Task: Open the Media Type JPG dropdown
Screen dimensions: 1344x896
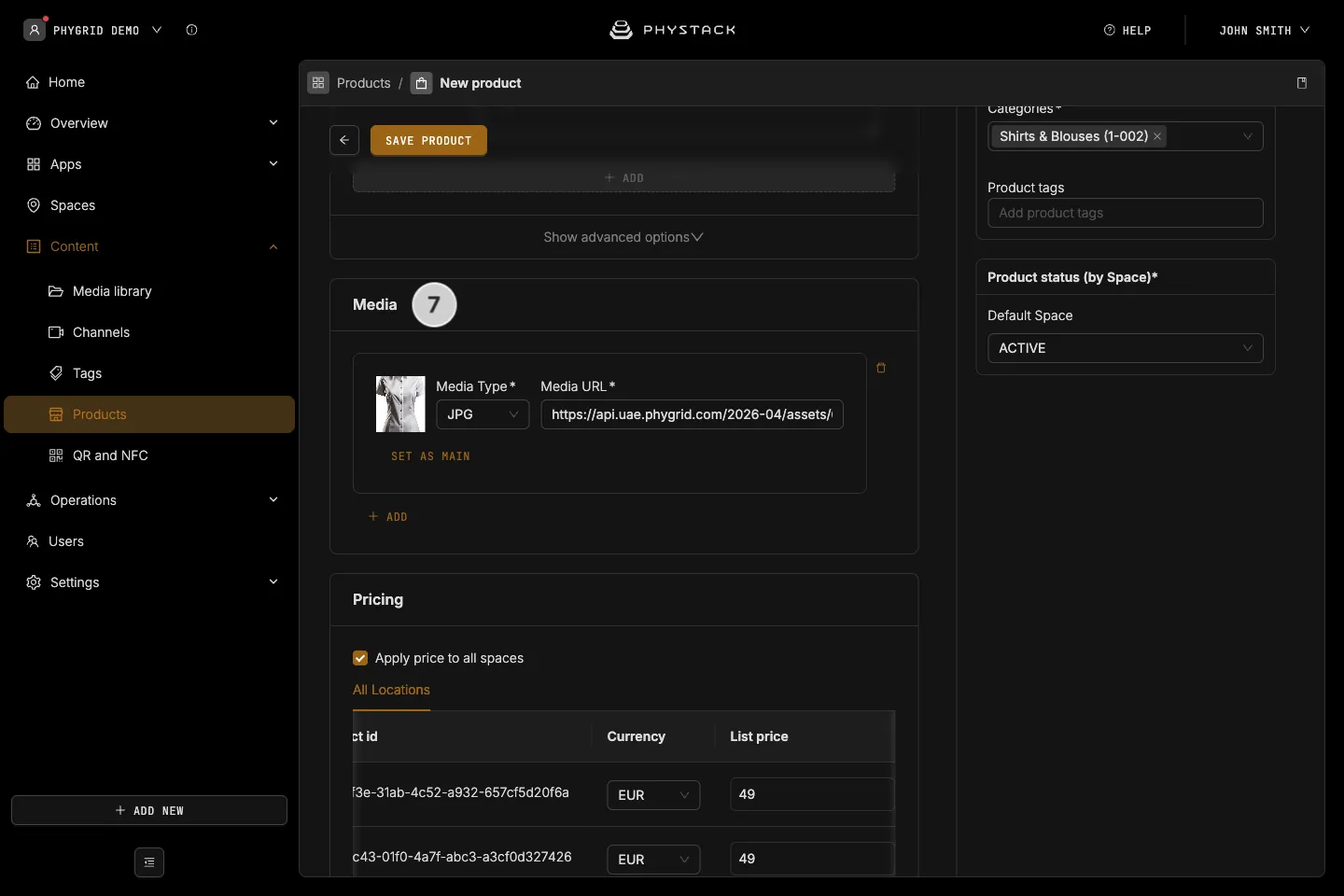Action: [x=483, y=414]
